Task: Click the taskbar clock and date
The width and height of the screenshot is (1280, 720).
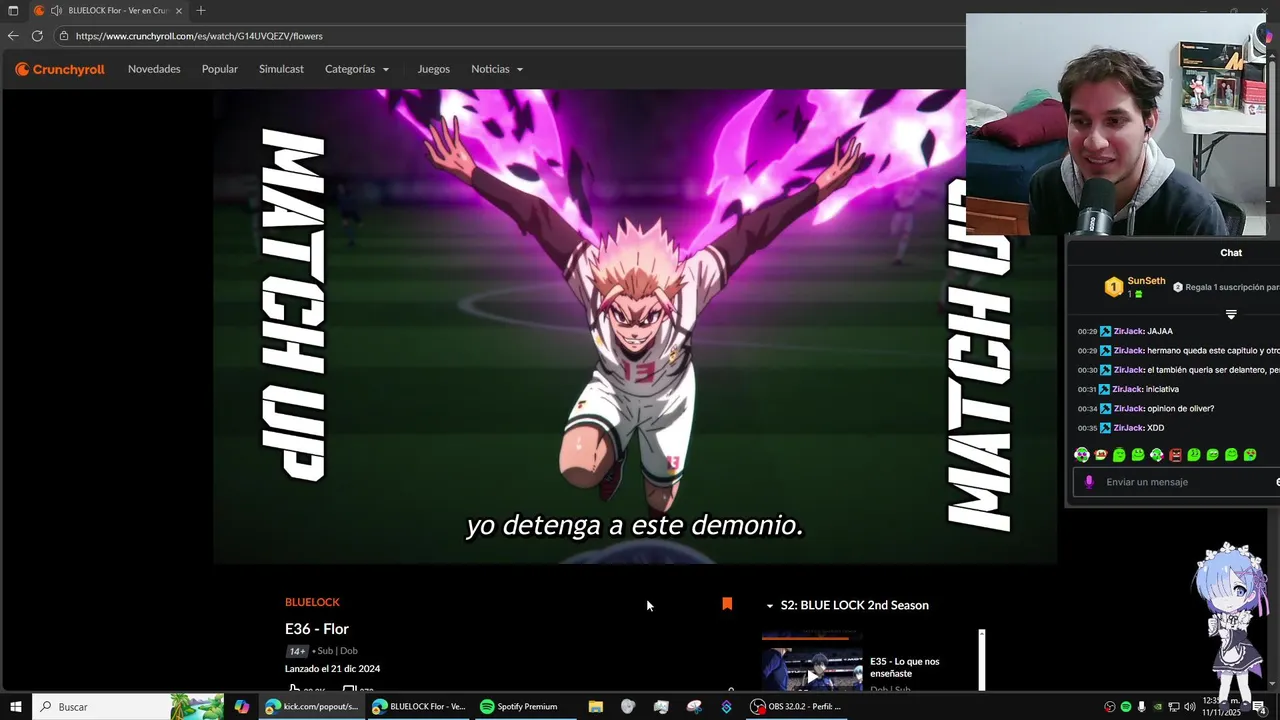Action: tap(1222, 707)
